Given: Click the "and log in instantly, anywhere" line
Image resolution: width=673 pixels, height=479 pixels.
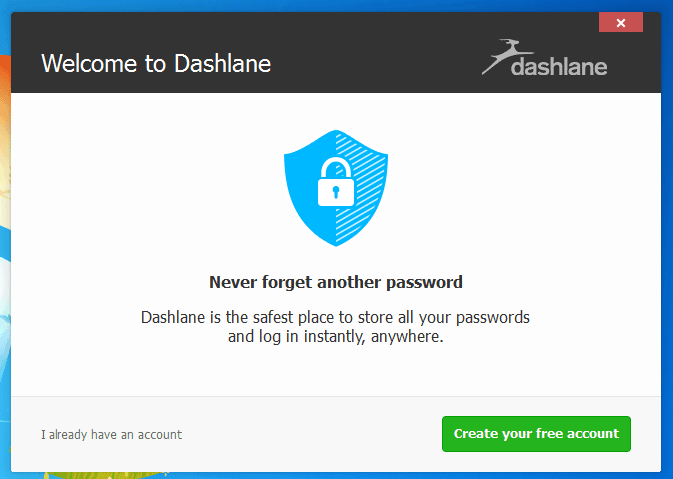Looking at the screenshot, I should (335, 337).
